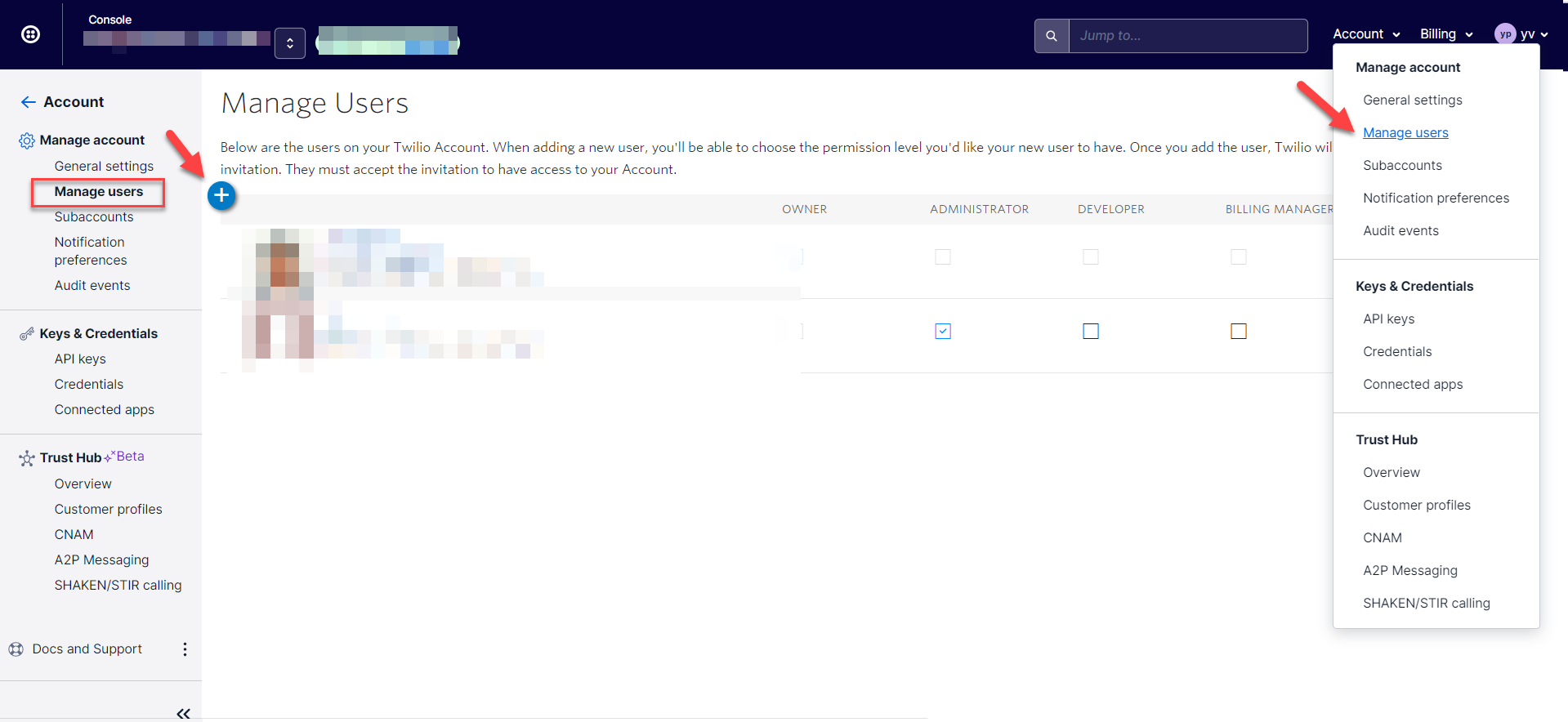Click the yp user avatar
1568x722 pixels.
(x=1505, y=34)
